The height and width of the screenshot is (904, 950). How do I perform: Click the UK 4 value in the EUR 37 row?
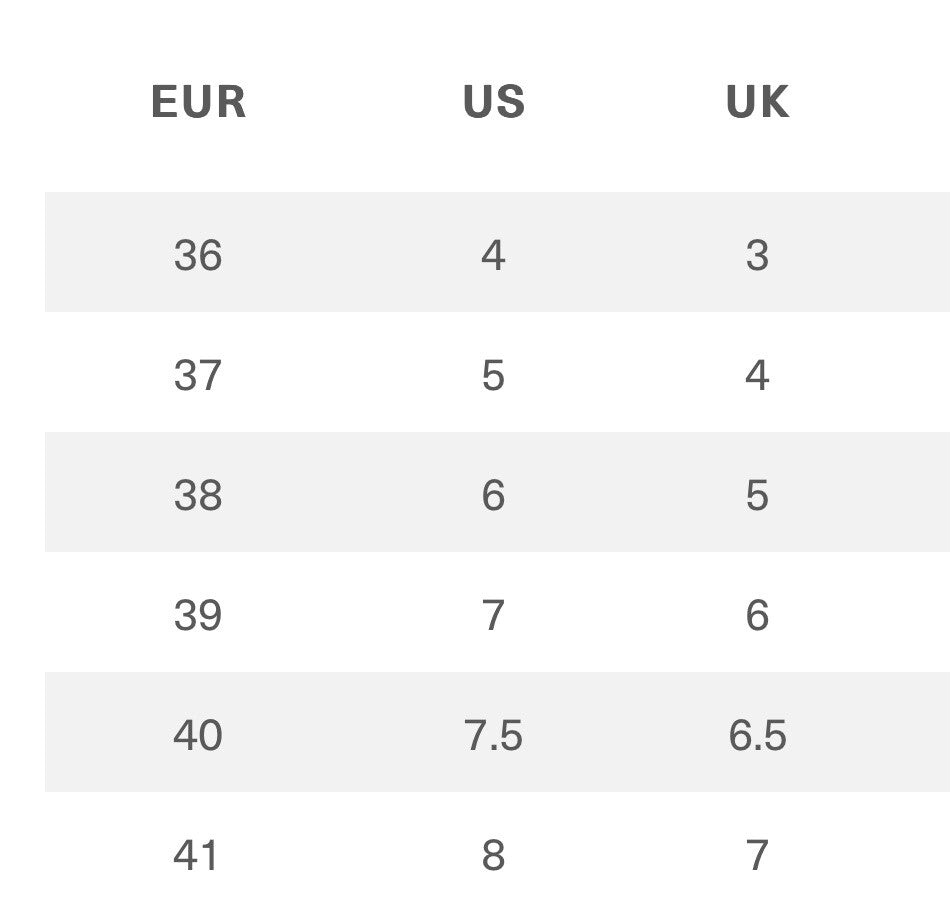pos(757,375)
